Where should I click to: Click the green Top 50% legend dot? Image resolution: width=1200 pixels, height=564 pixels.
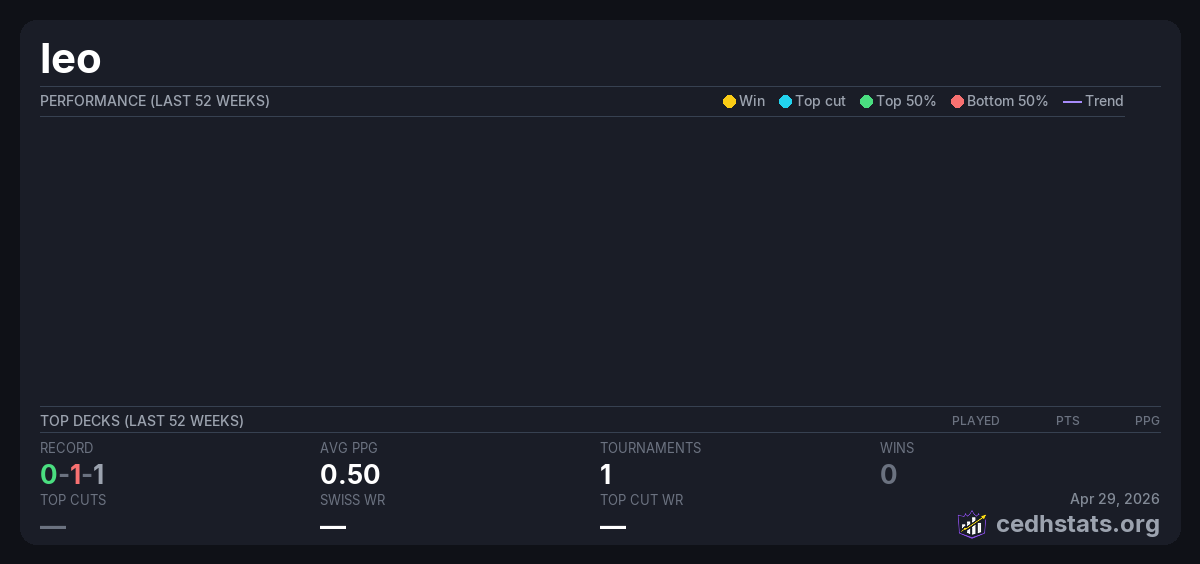tap(866, 101)
